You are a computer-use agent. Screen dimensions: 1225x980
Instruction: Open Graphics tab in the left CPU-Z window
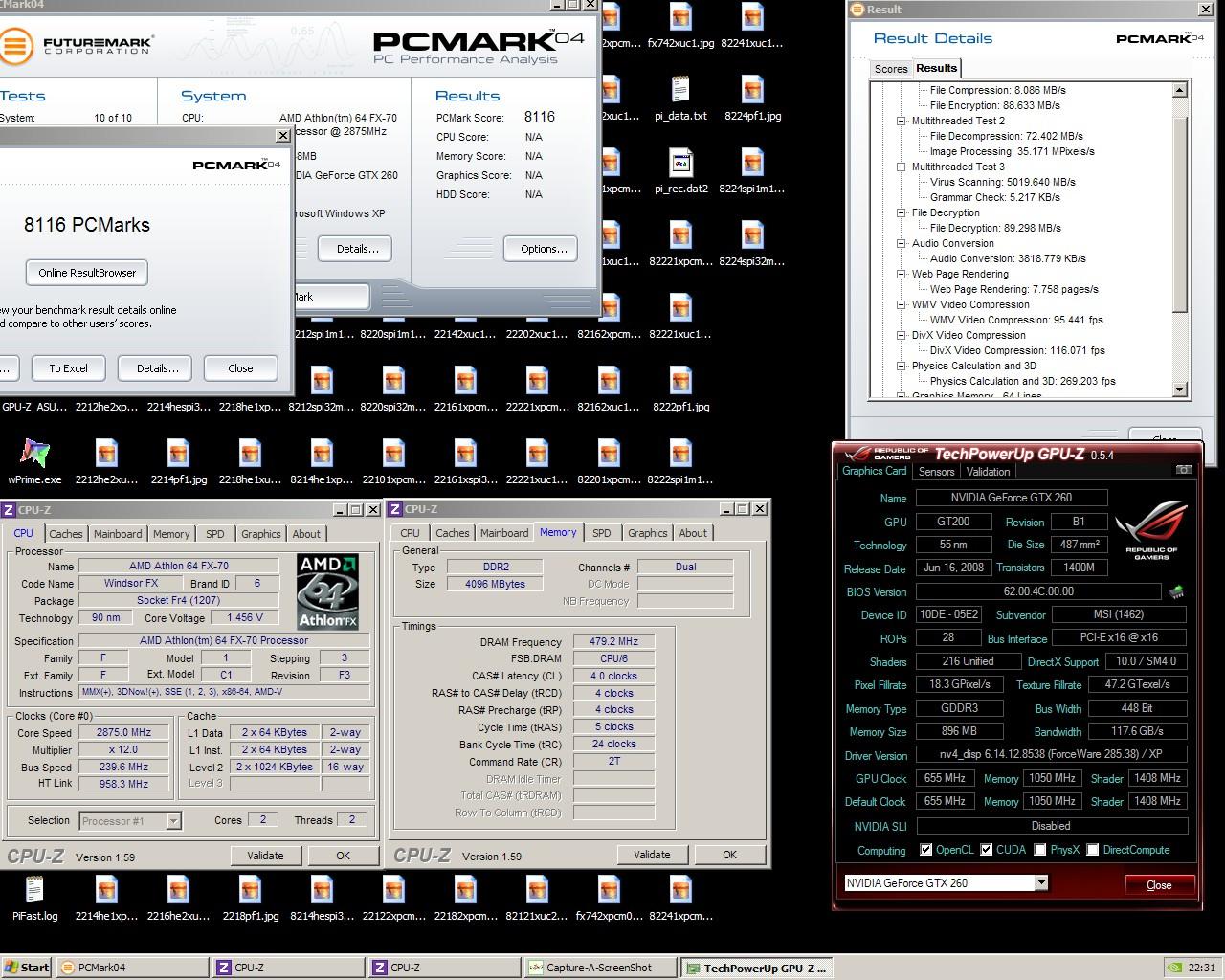tap(260, 534)
